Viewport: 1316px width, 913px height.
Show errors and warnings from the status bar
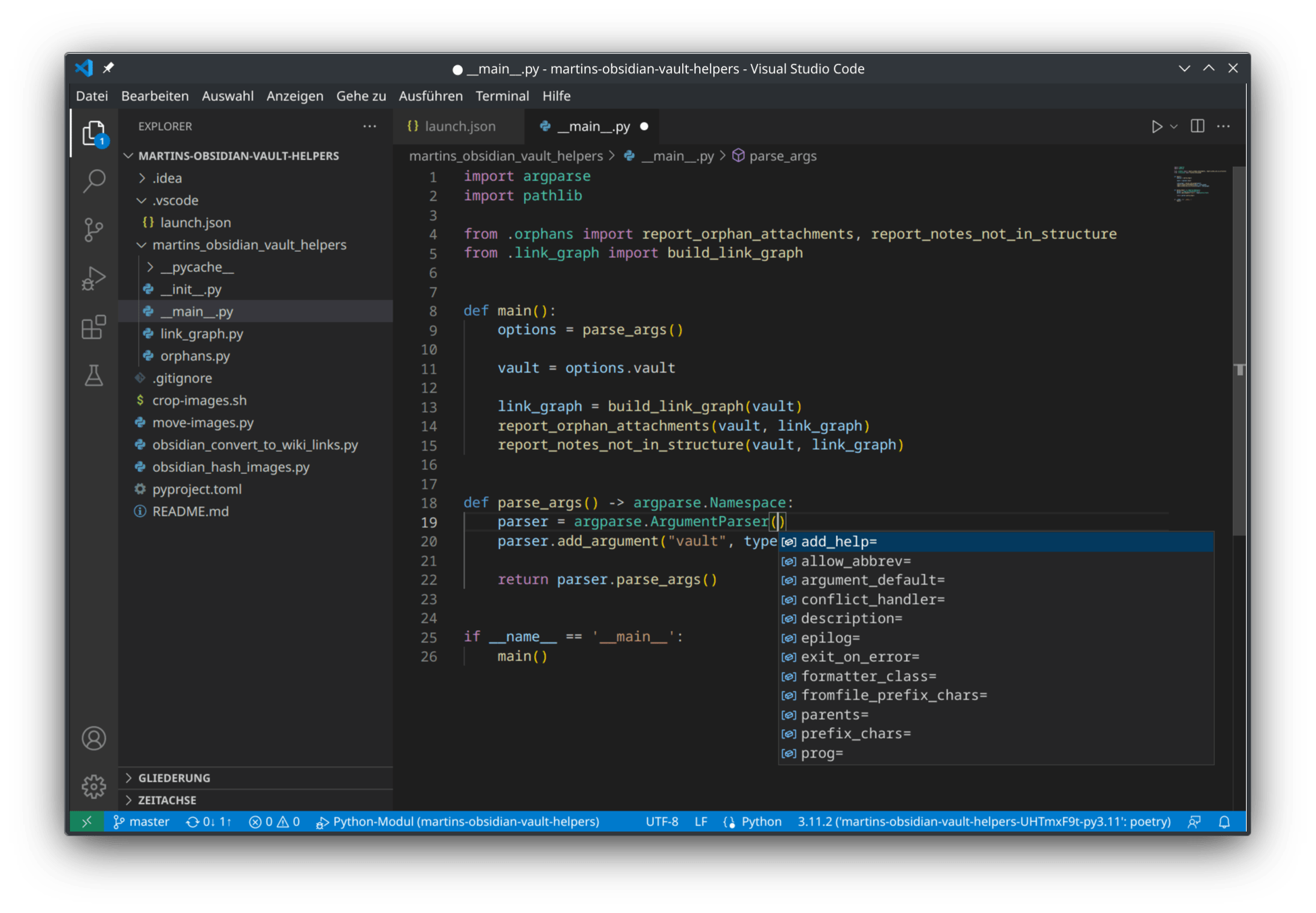click(273, 821)
